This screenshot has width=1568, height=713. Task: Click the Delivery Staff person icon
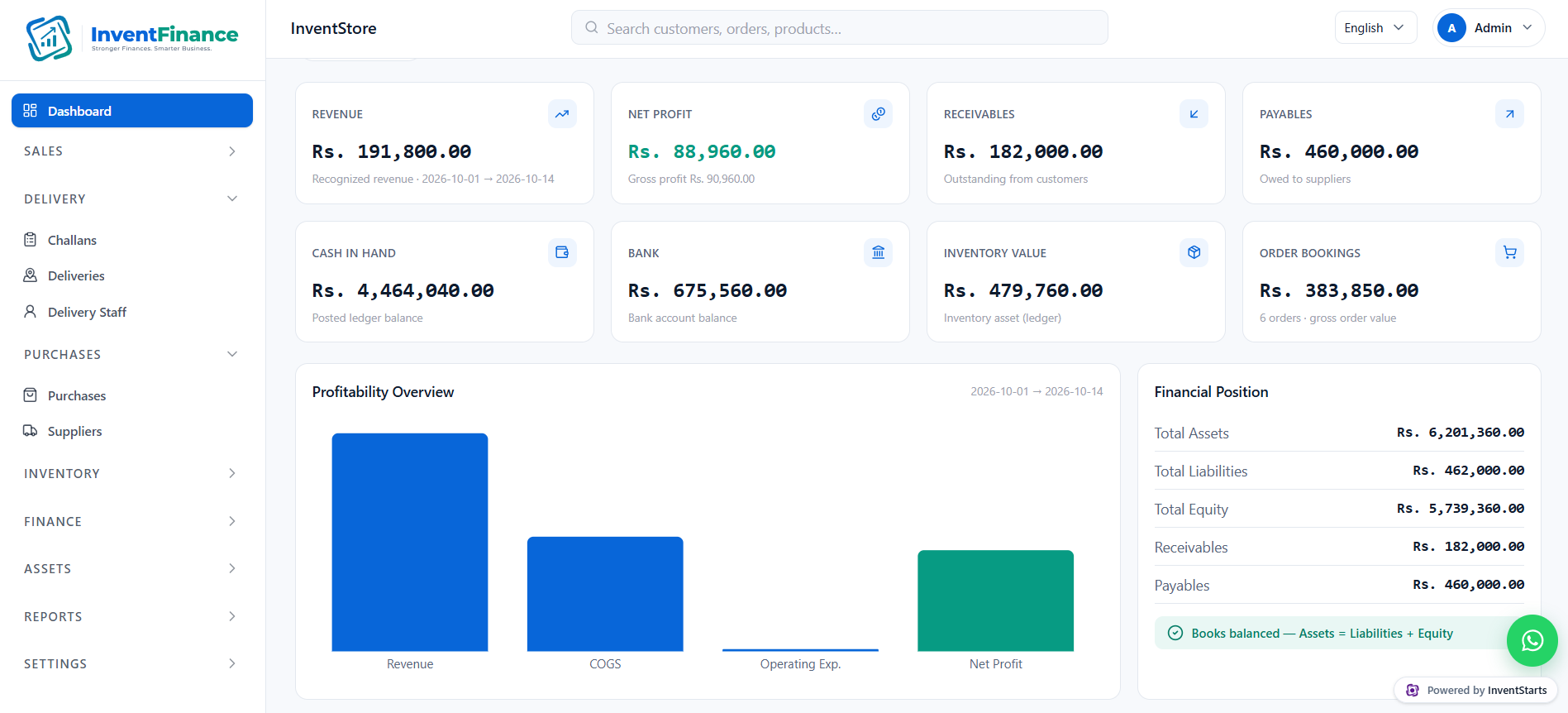point(31,312)
